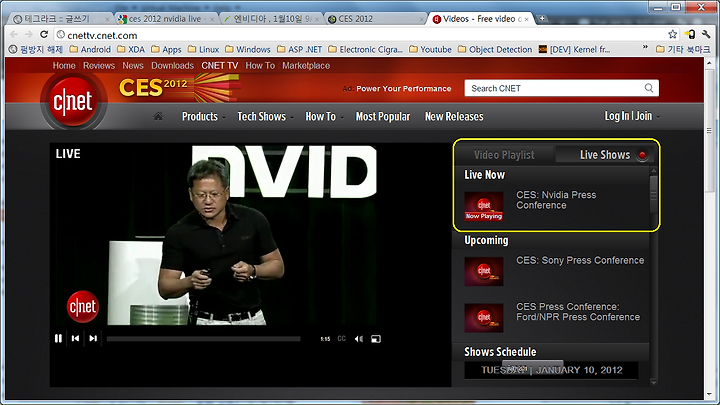Click the extension icon beside the star
720x405 pixels.
click(690, 34)
